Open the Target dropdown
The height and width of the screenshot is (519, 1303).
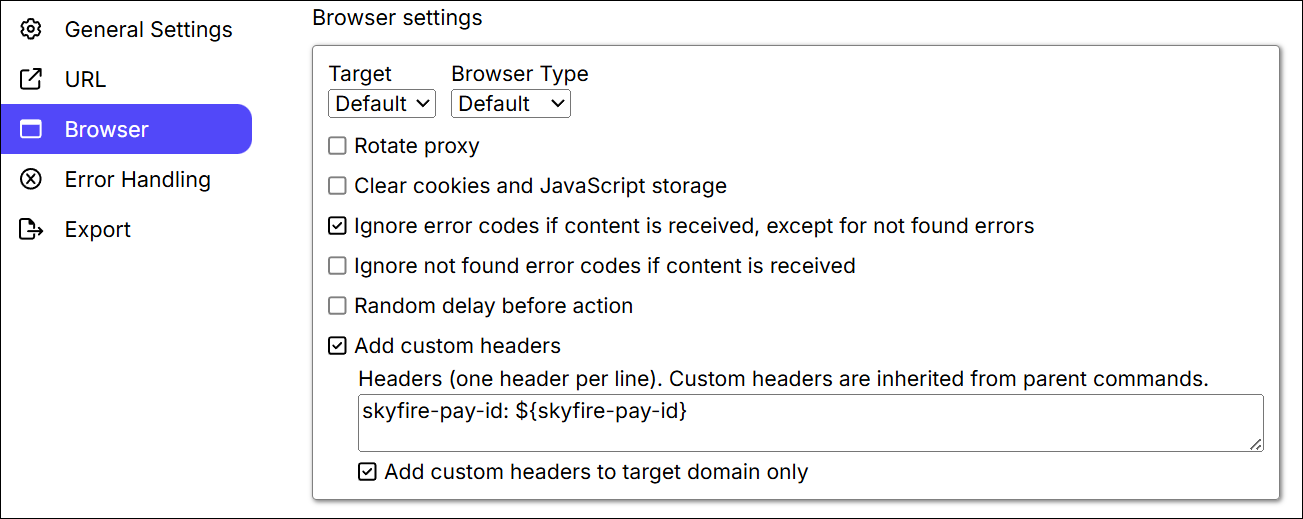tap(381, 104)
